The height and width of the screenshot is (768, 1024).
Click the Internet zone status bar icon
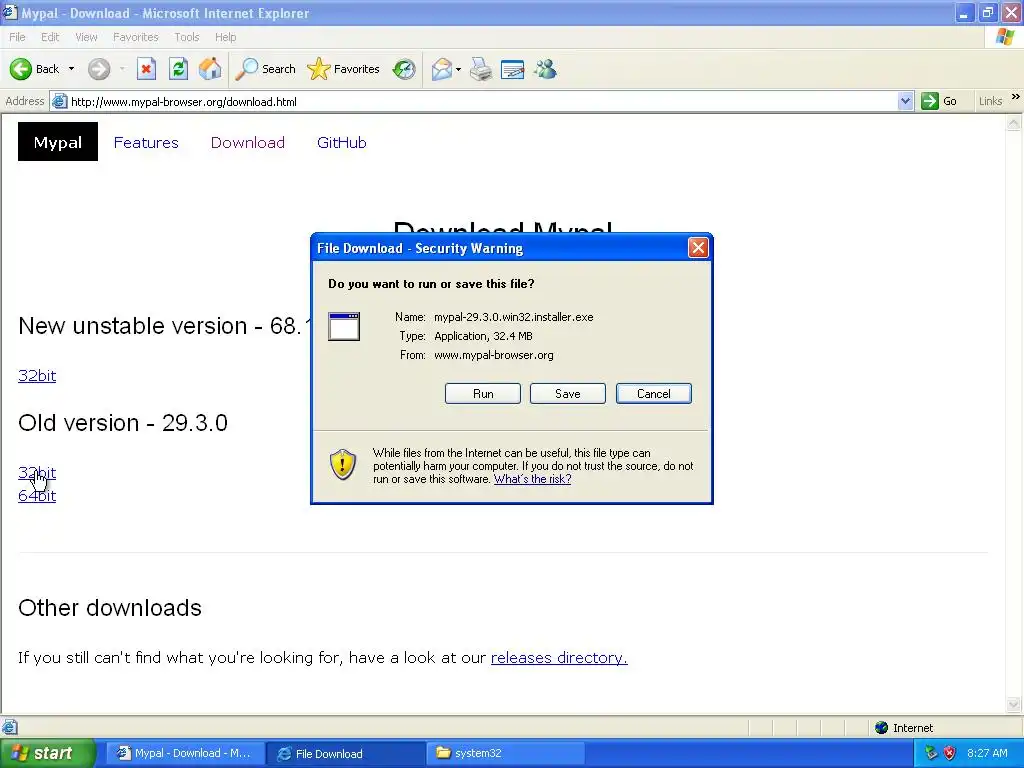coord(882,728)
